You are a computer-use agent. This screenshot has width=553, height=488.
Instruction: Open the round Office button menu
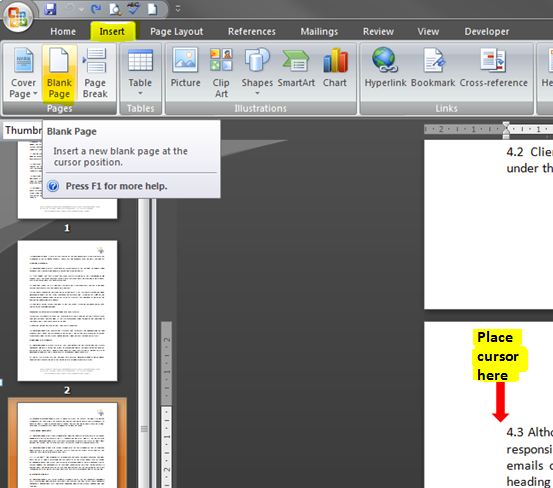[x=17, y=17]
